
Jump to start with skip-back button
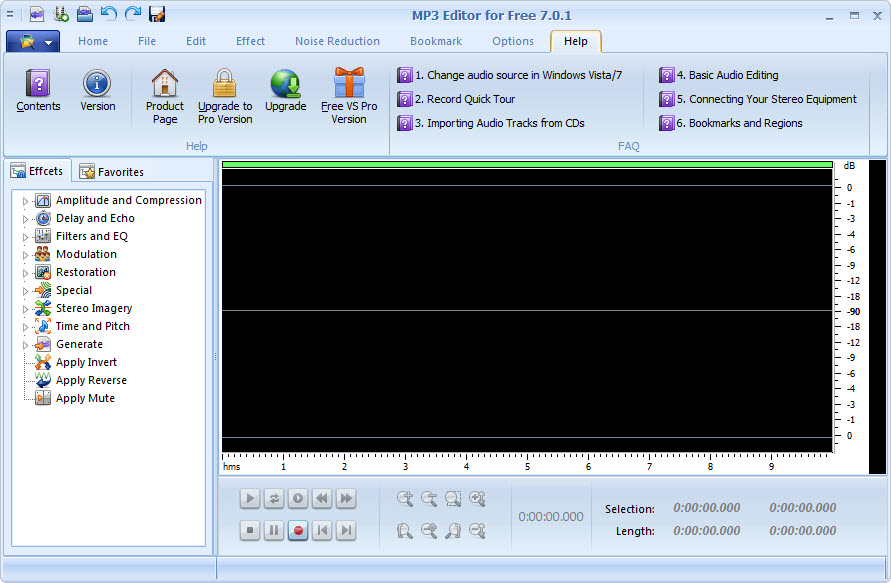click(x=322, y=530)
